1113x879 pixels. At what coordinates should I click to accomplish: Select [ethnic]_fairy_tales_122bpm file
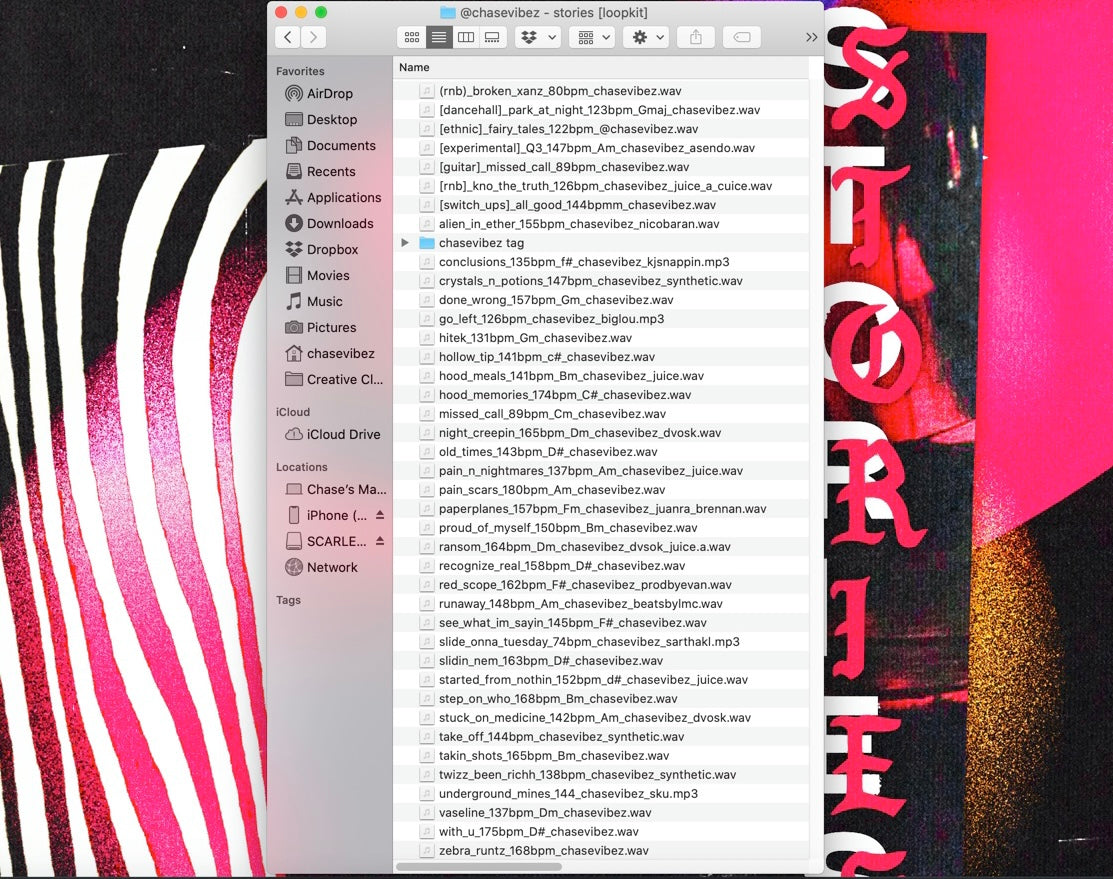coord(601,129)
